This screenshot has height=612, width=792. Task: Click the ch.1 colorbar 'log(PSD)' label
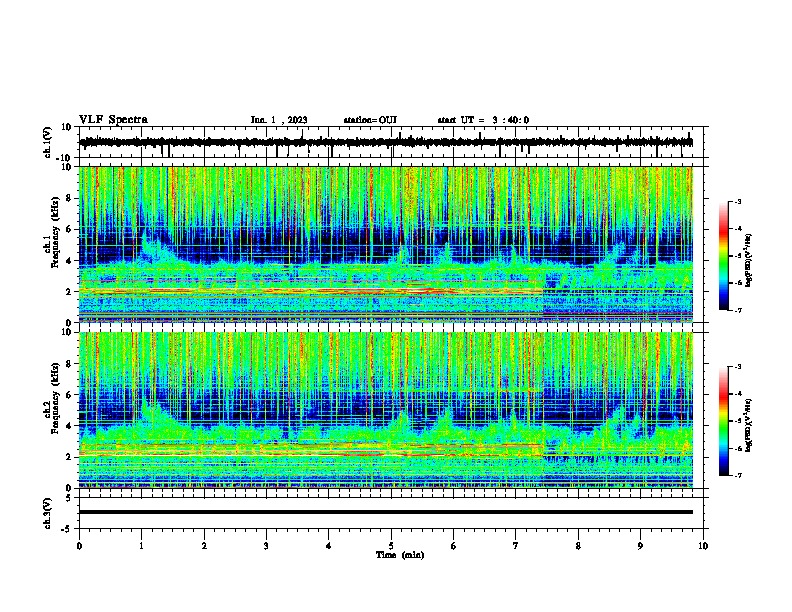749,261
